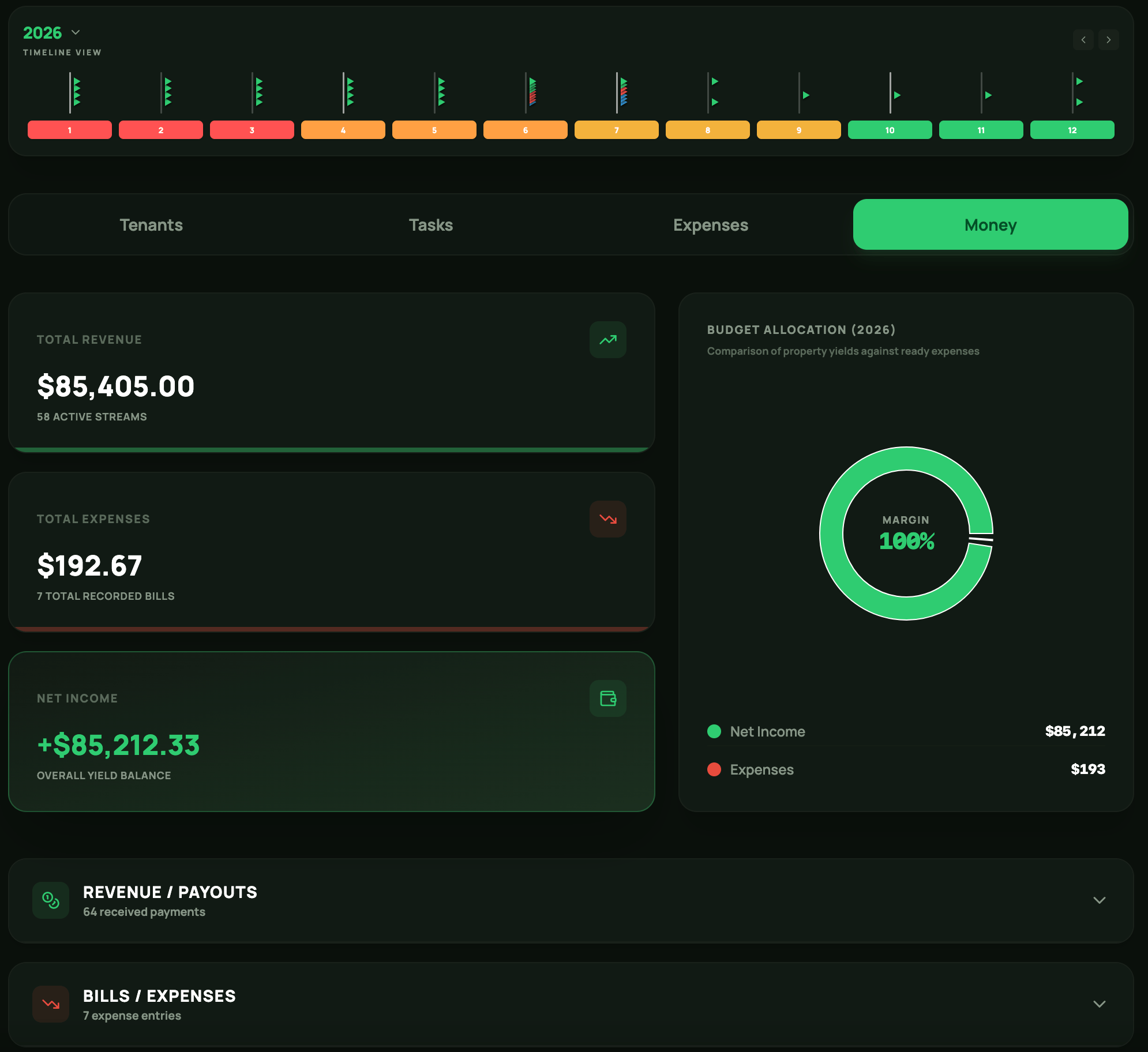
Task: Click the Total Expenses amount $192.67
Action: (89, 566)
